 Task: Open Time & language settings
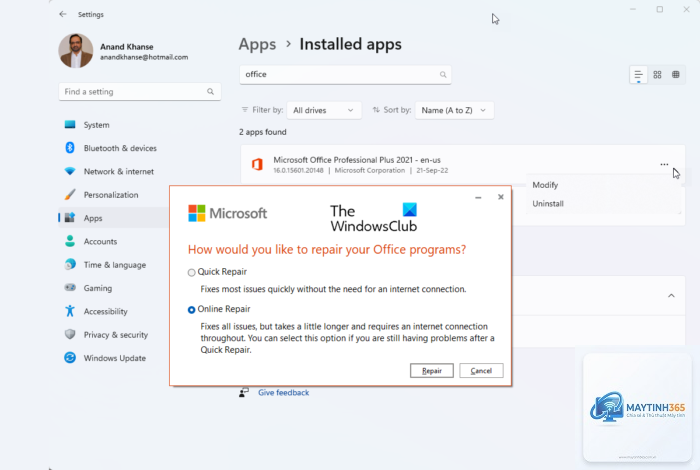114,265
